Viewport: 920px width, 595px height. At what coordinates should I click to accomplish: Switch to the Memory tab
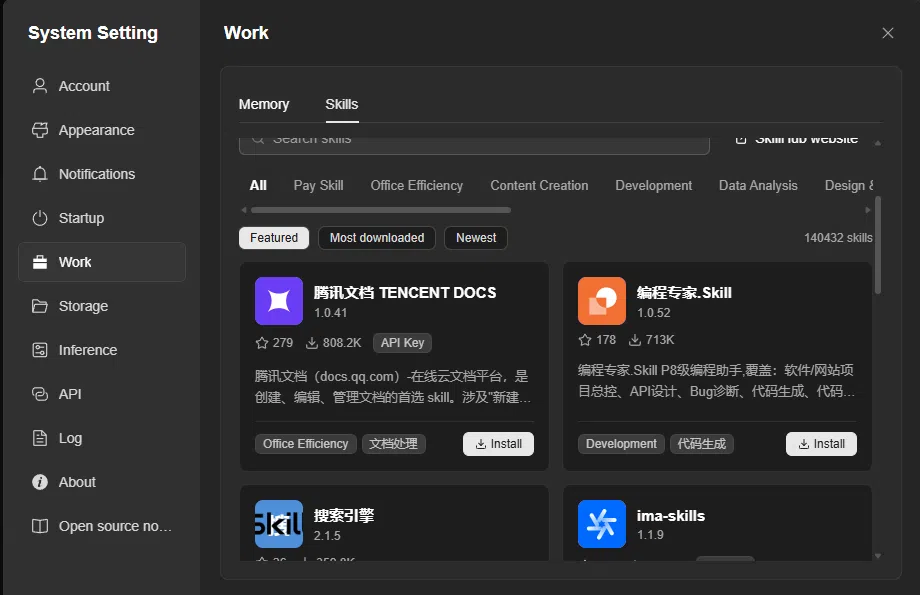point(264,104)
